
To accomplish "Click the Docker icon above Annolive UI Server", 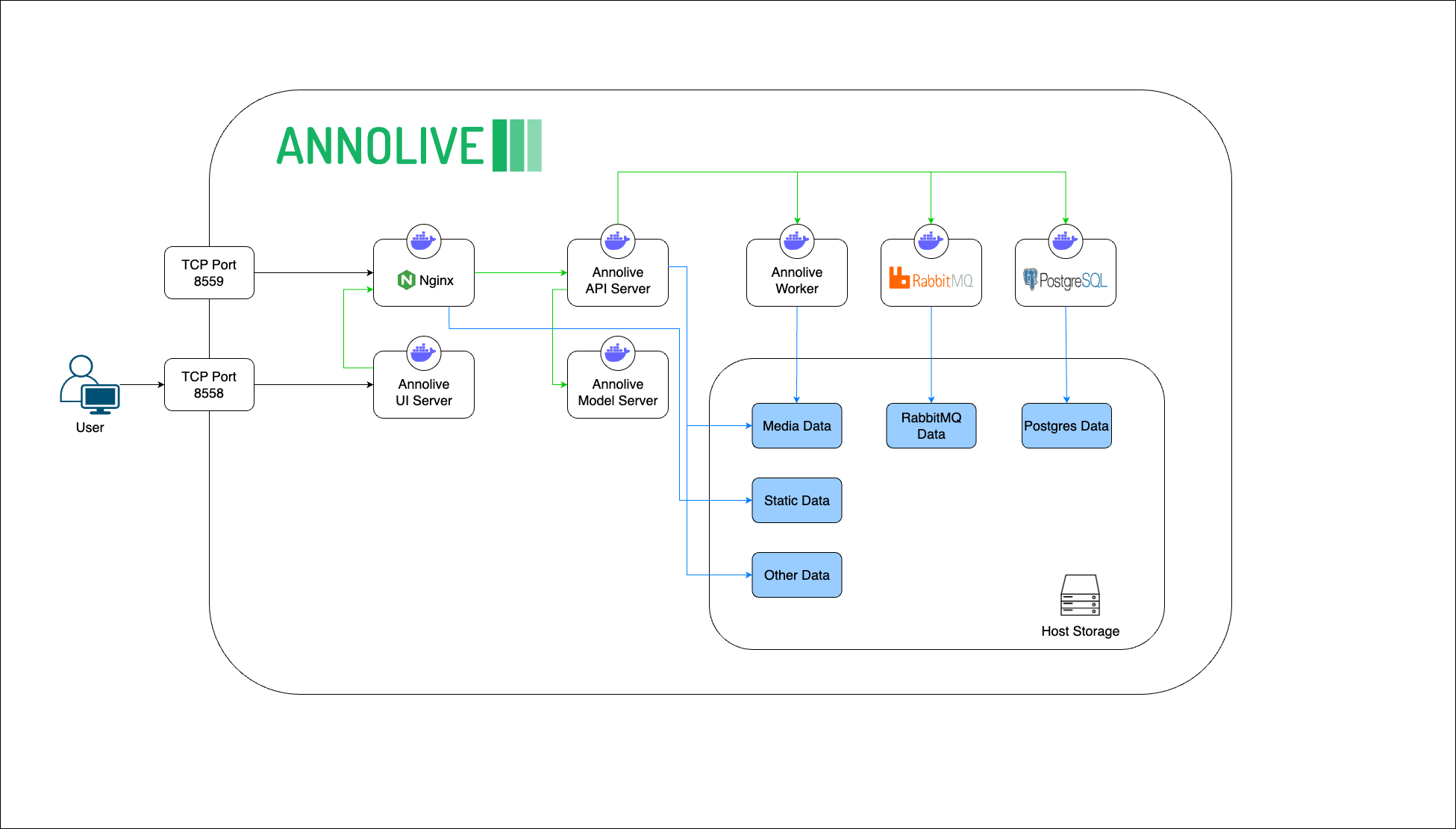I will [x=424, y=353].
